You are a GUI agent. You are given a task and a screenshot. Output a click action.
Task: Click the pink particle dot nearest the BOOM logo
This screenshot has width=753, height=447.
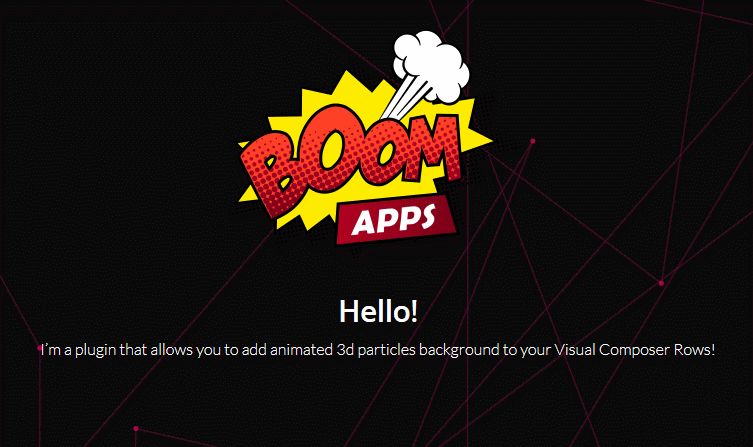(x=533, y=141)
